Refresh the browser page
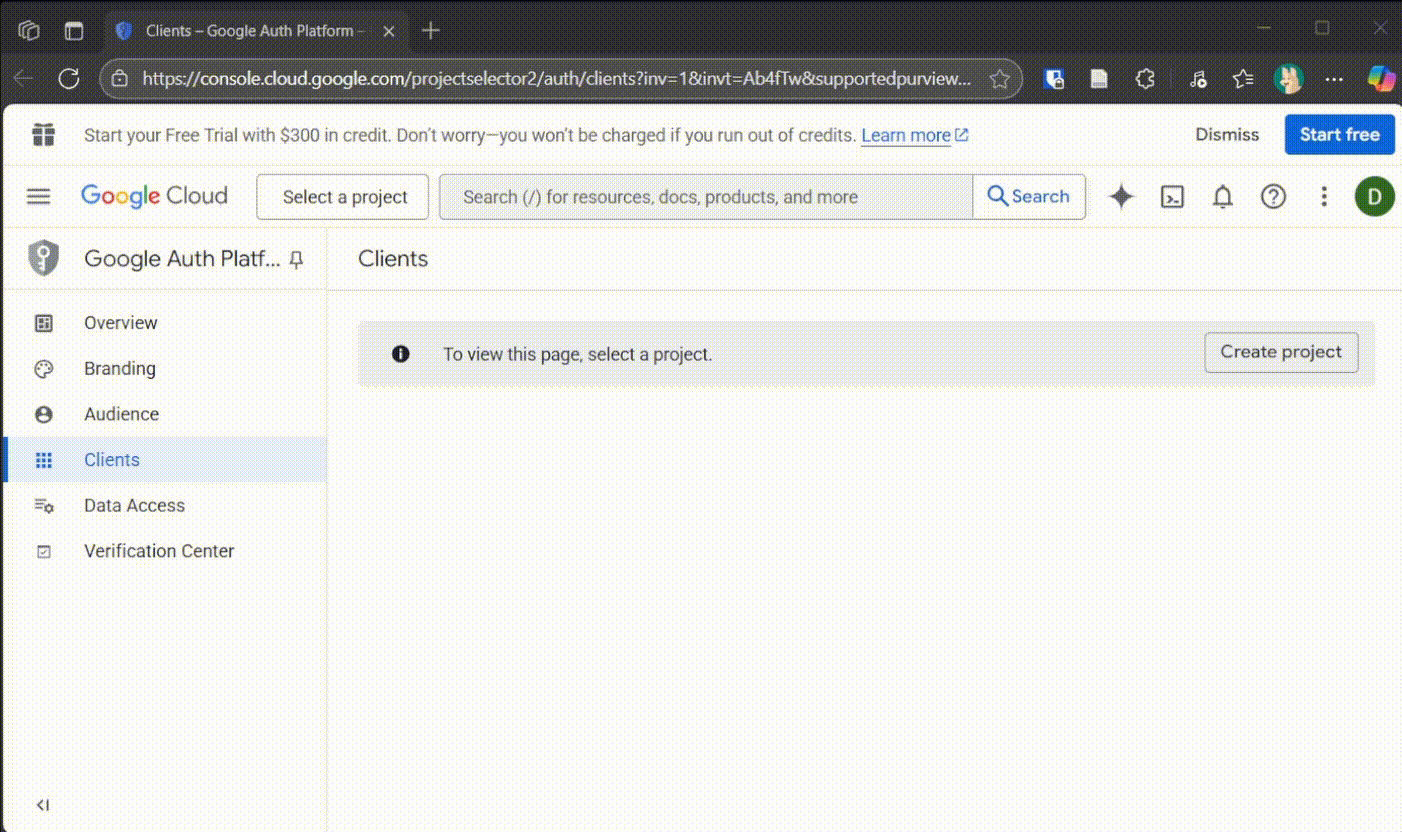1402x832 pixels. point(69,79)
